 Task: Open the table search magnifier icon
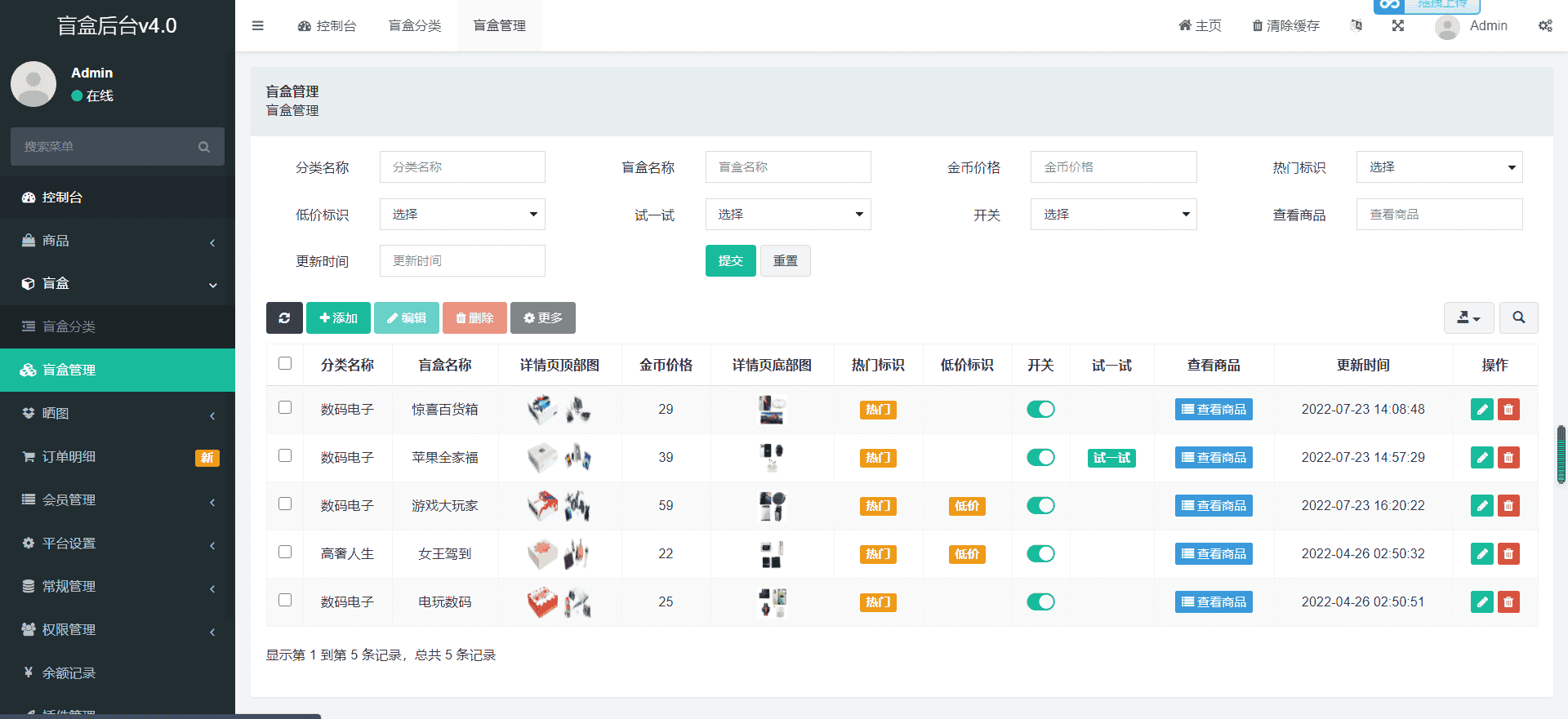pos(1518,318)
